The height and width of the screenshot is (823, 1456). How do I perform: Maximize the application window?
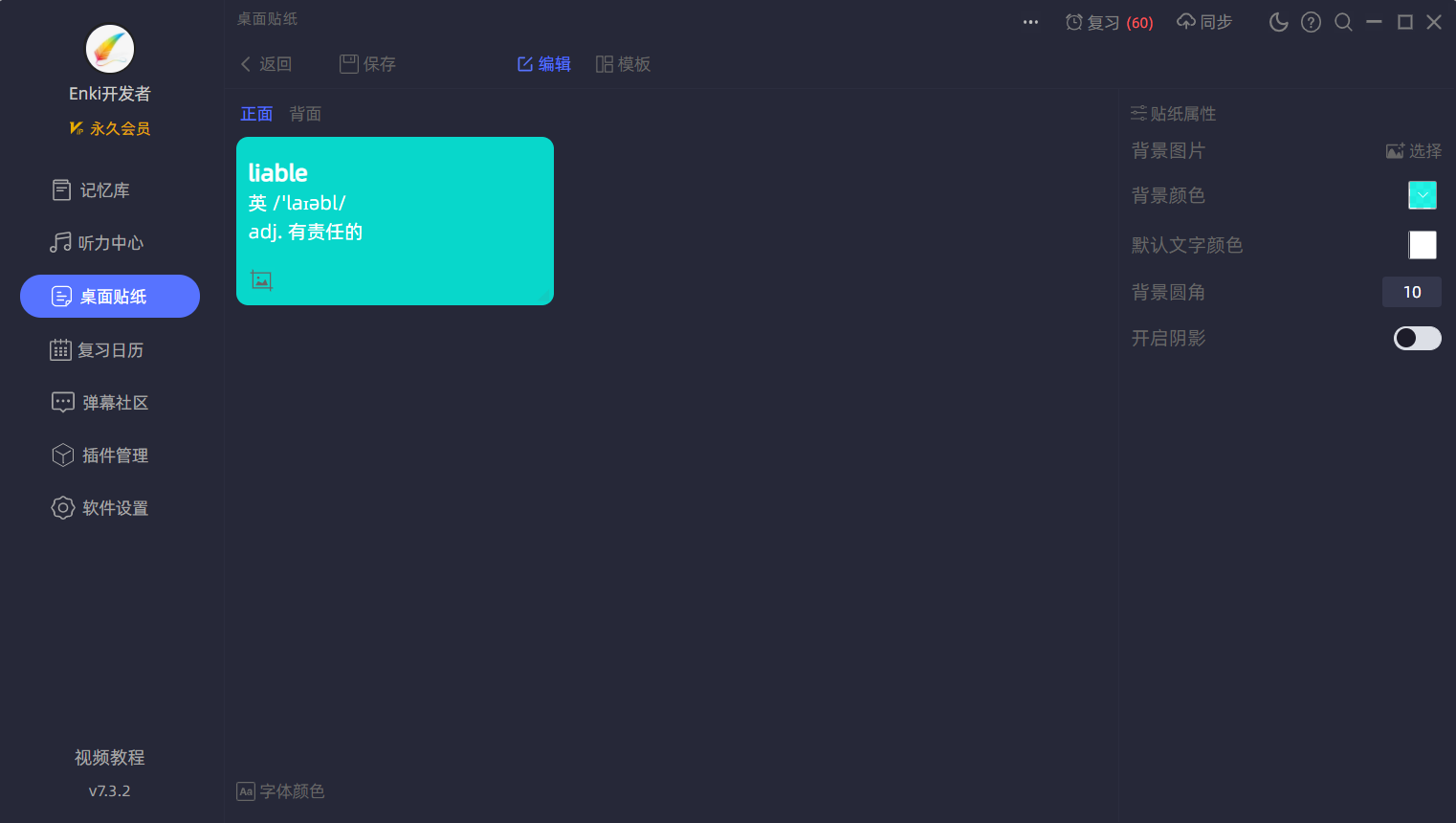click(1404, 22)
